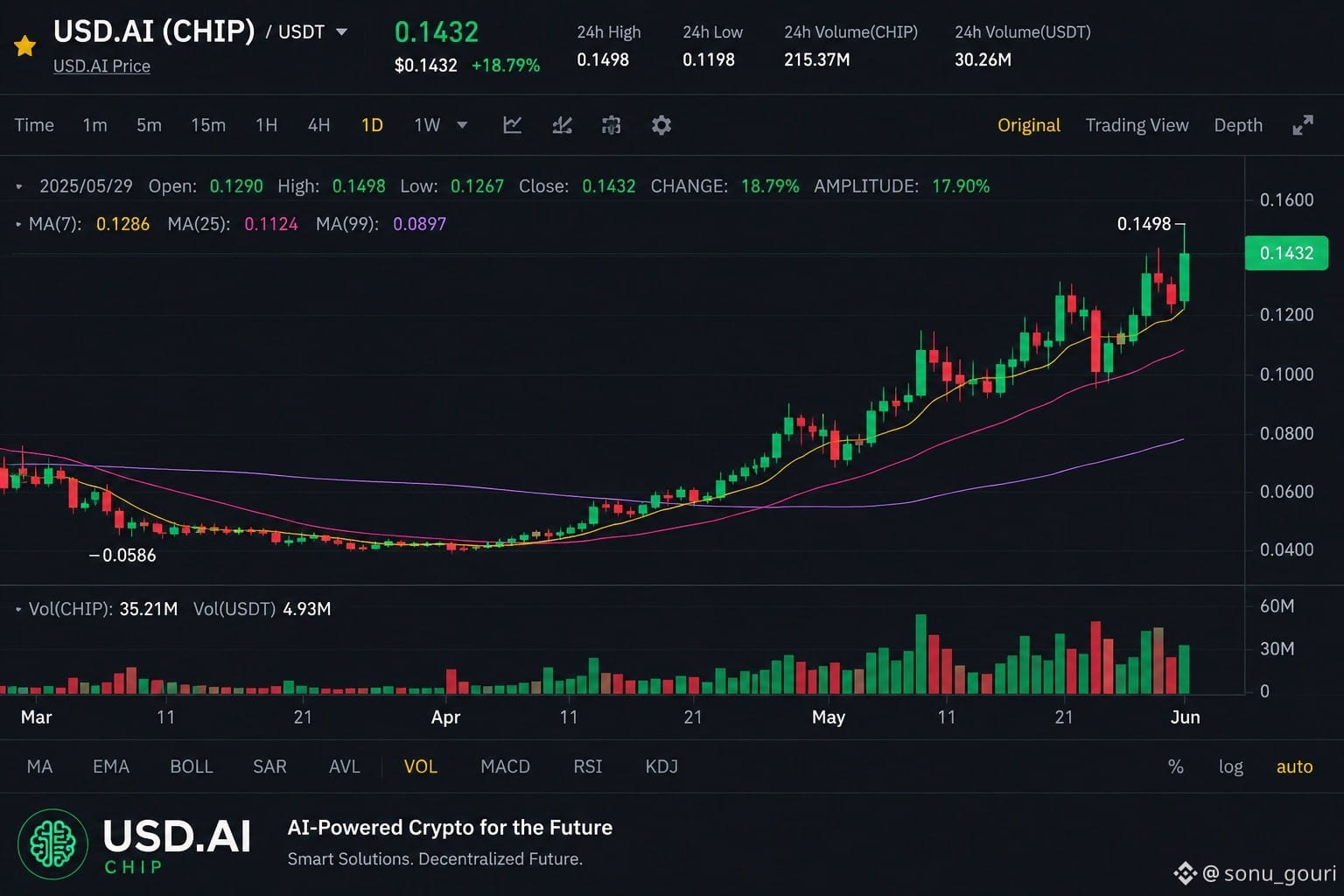1344x896 pixels.
Task: Toggle percentage scale mode
Action: tap(1176, 766)
